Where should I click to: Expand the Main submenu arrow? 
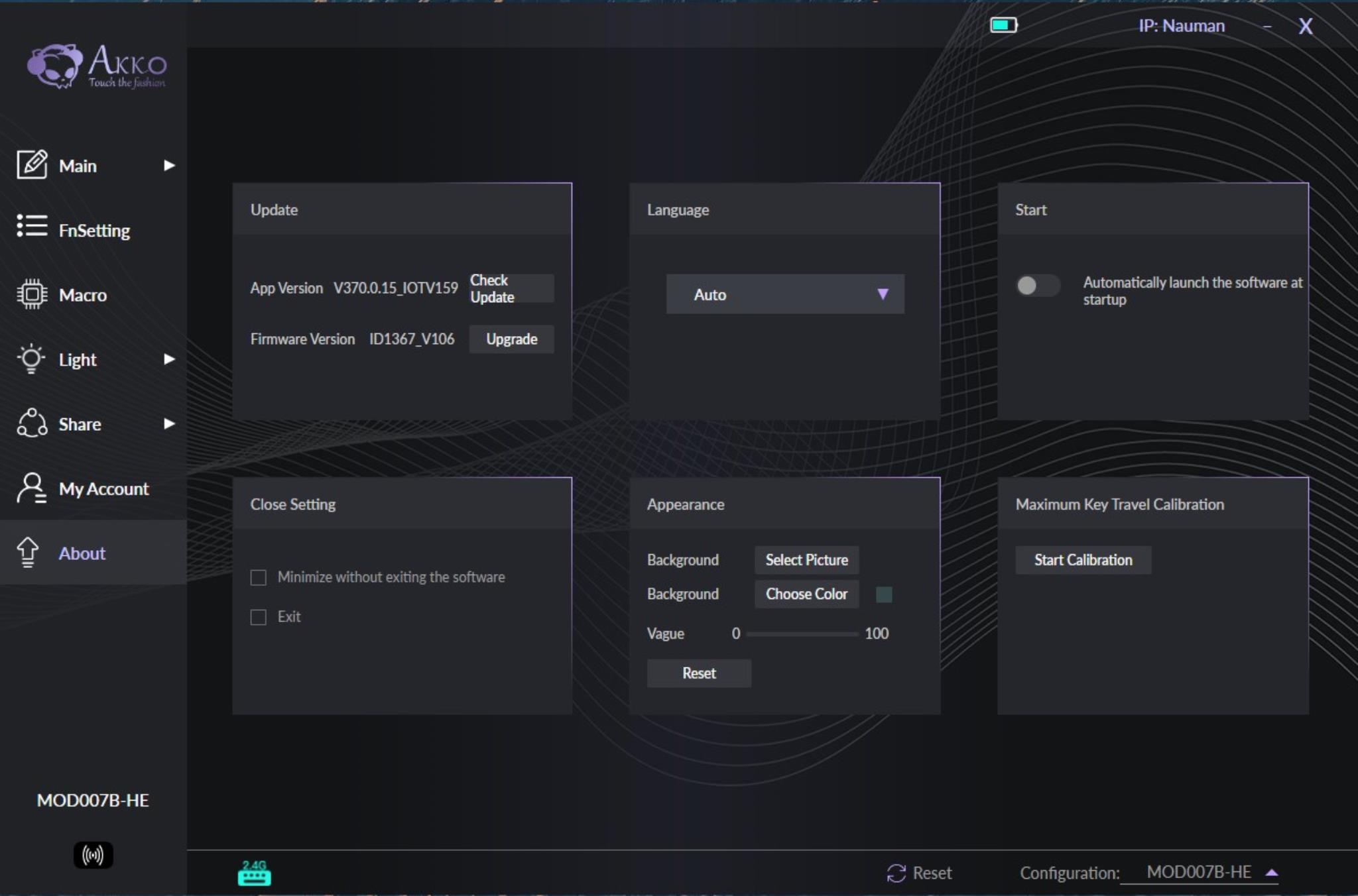[169, 165]
